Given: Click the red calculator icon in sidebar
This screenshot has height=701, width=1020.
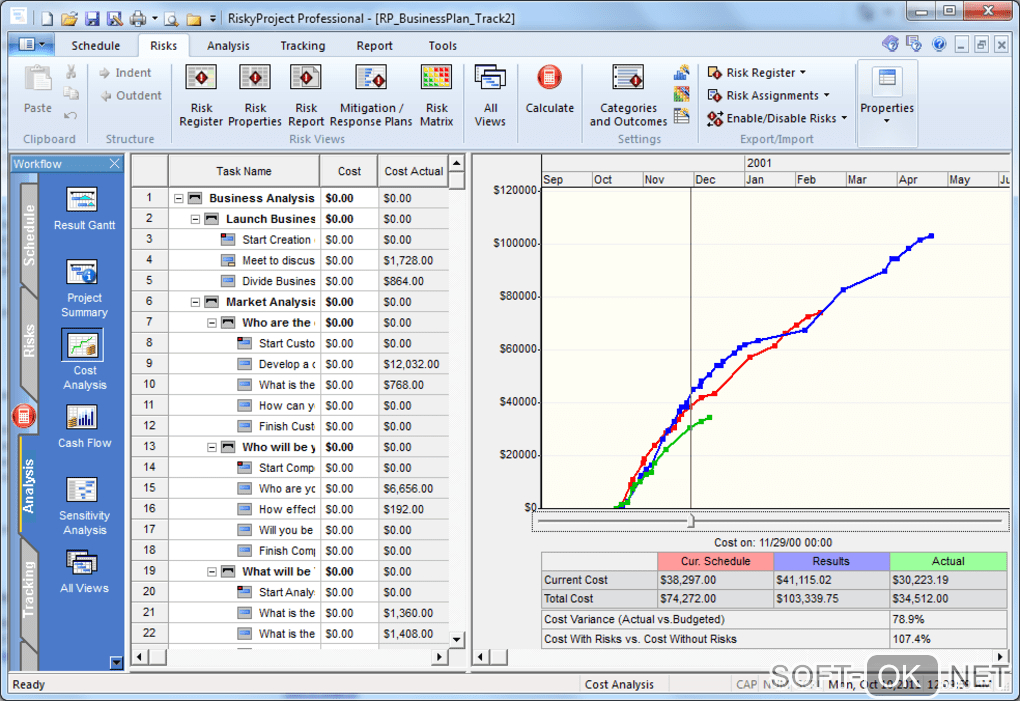Looking at the screenshot, I should tap(24, 416).
